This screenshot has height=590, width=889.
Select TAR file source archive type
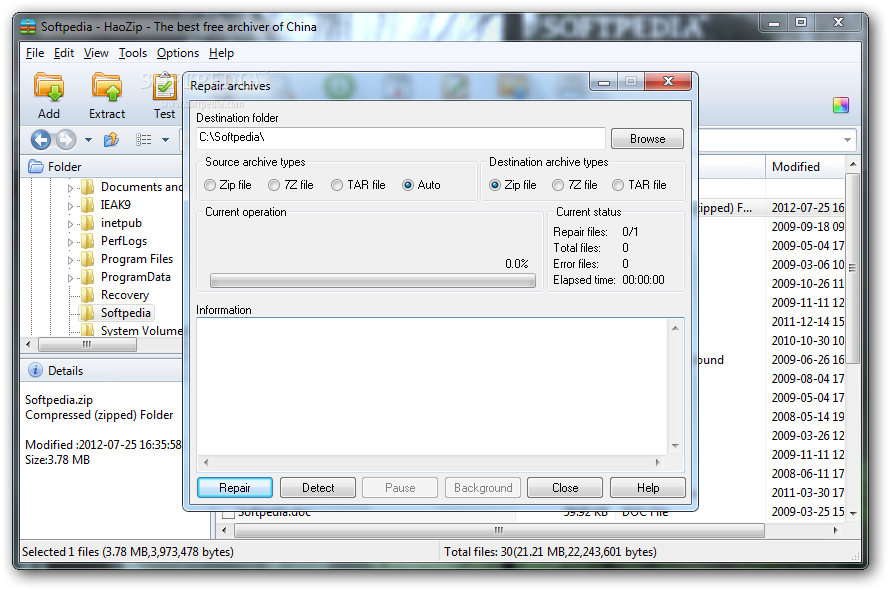coord(337,185)
